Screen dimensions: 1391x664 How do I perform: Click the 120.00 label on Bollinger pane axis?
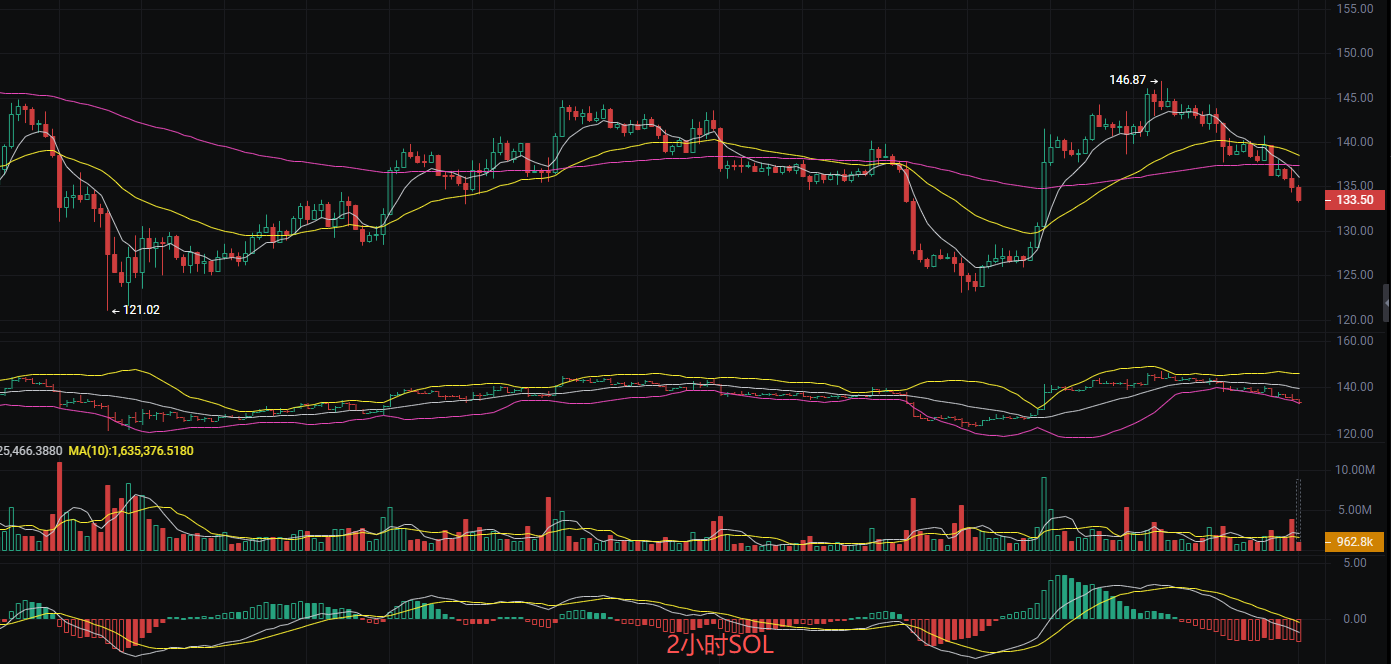click(x=1355, y=434)
